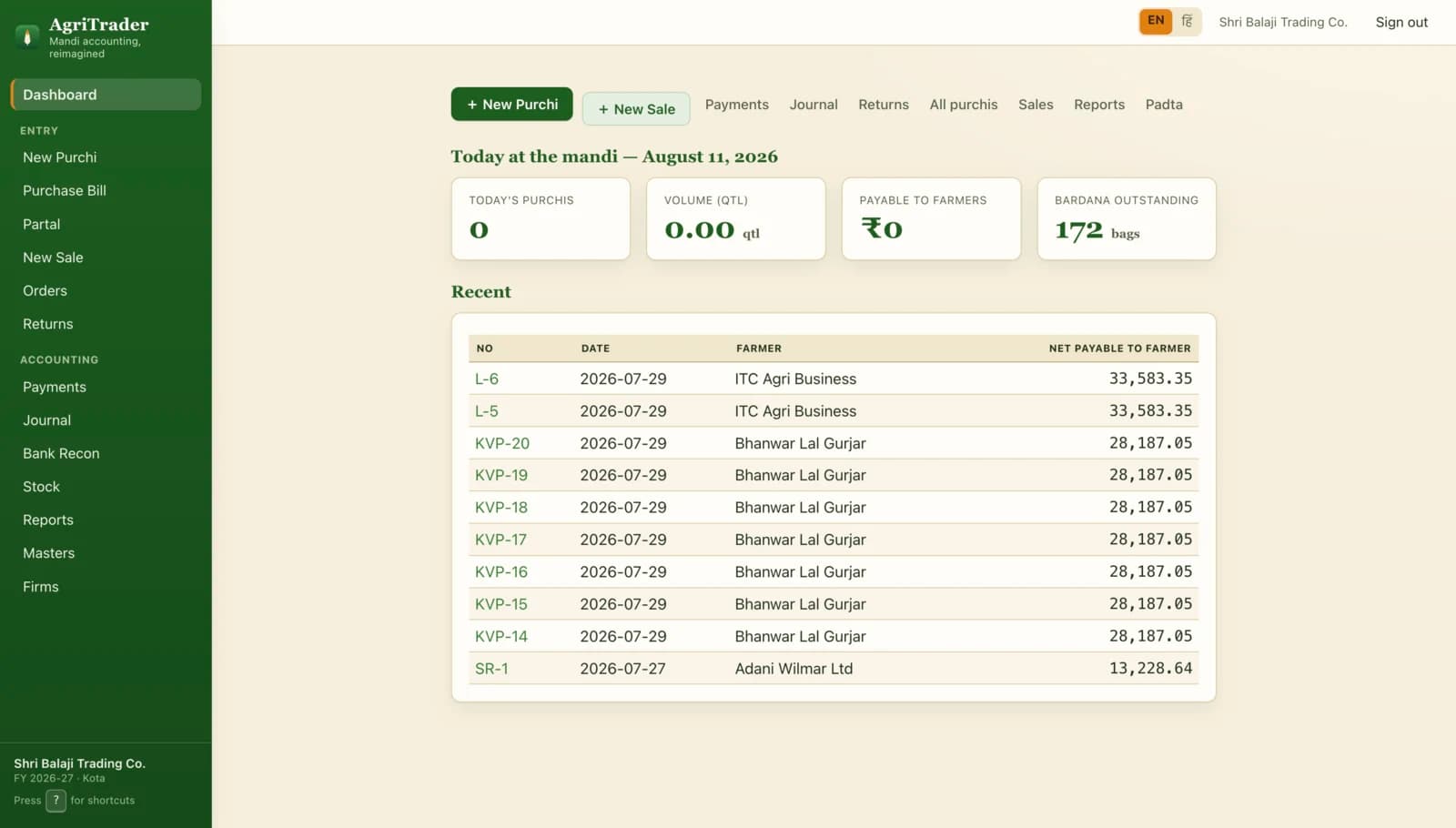Viewport: 1456px width, 828px height.
Task: Open Journal quick link in top row
Action: point(814,105)
